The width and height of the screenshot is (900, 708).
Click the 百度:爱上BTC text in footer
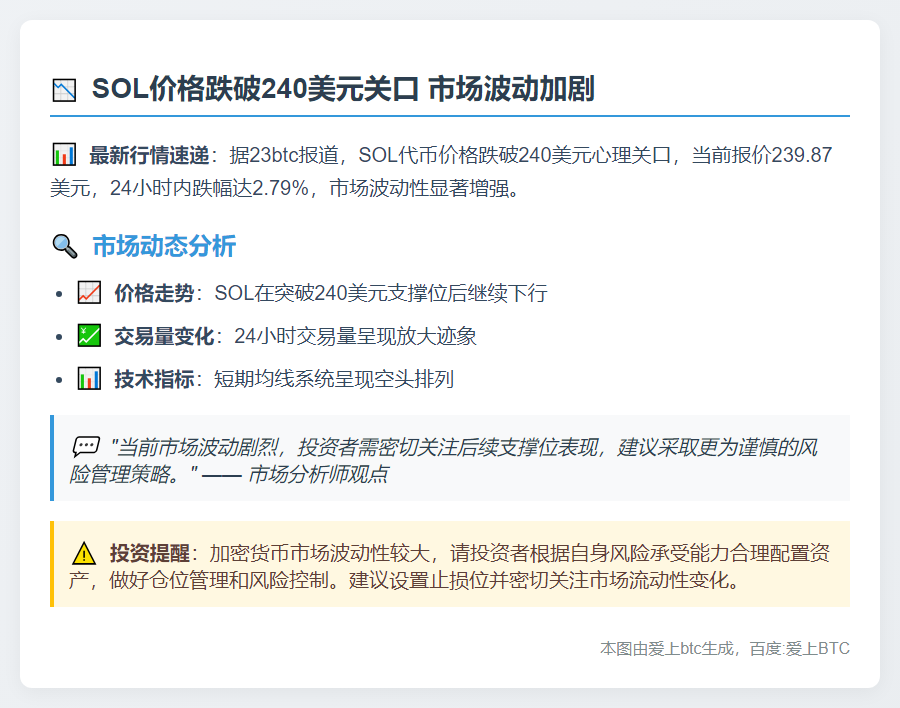797,649
